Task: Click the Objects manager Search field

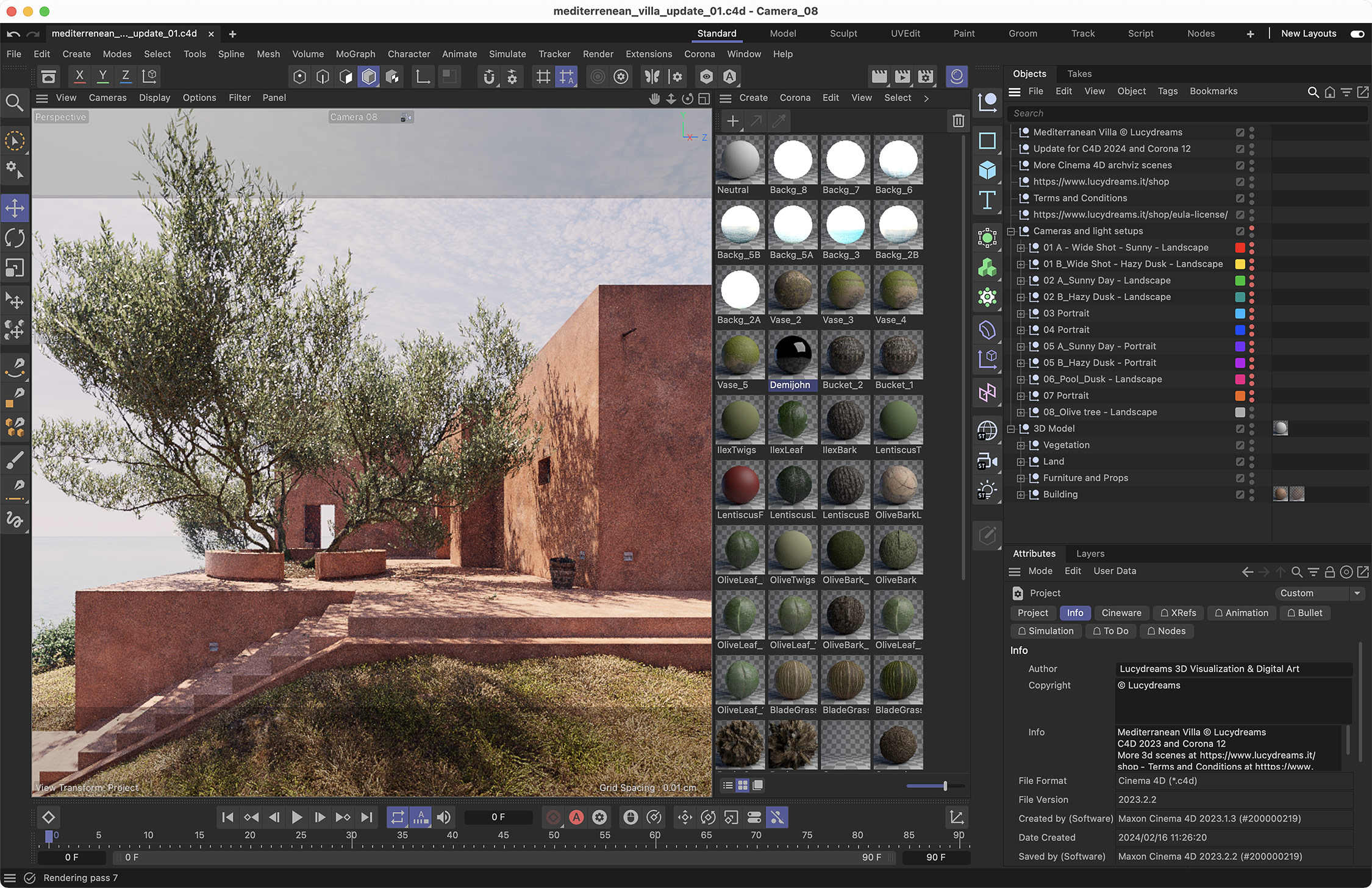Action: (1186, 113)
